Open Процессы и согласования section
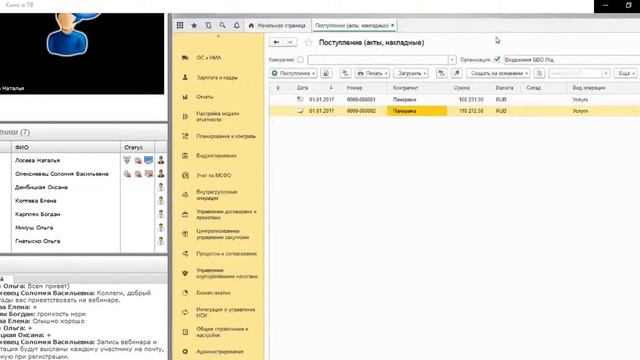 [x=226, y=254]
